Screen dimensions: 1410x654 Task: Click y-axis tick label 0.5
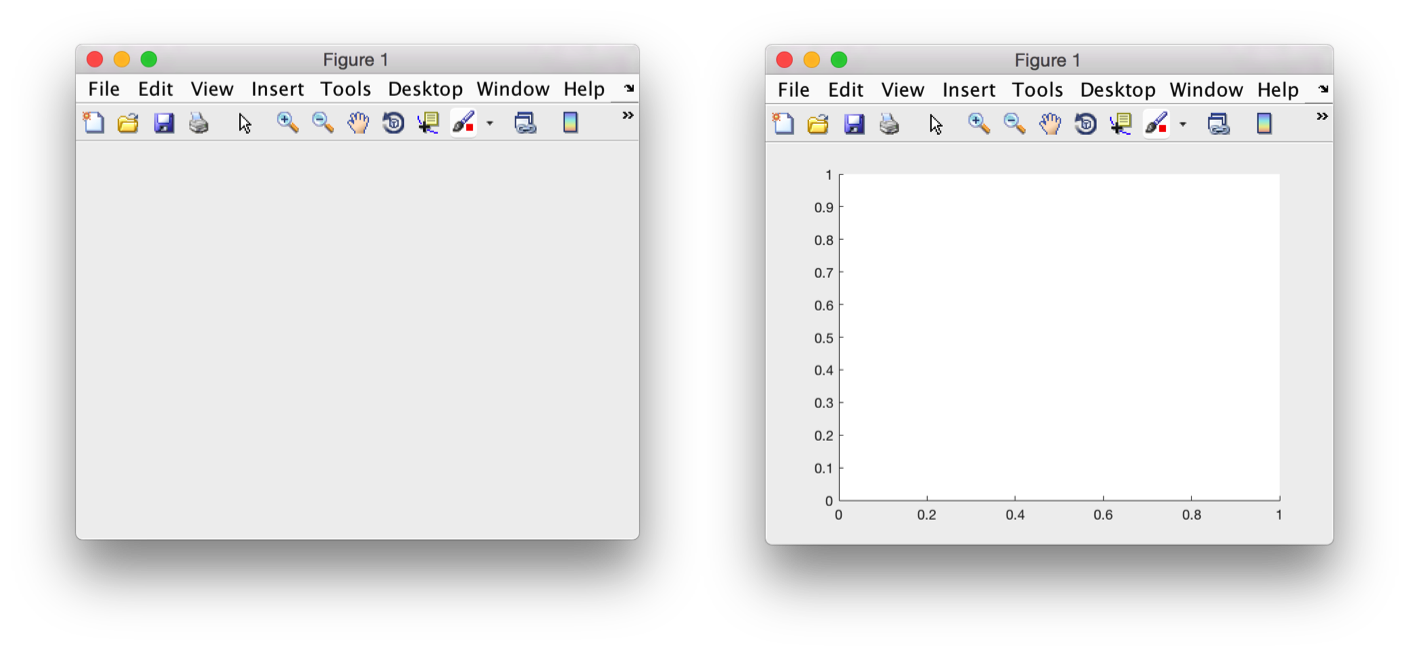[824, 338]
